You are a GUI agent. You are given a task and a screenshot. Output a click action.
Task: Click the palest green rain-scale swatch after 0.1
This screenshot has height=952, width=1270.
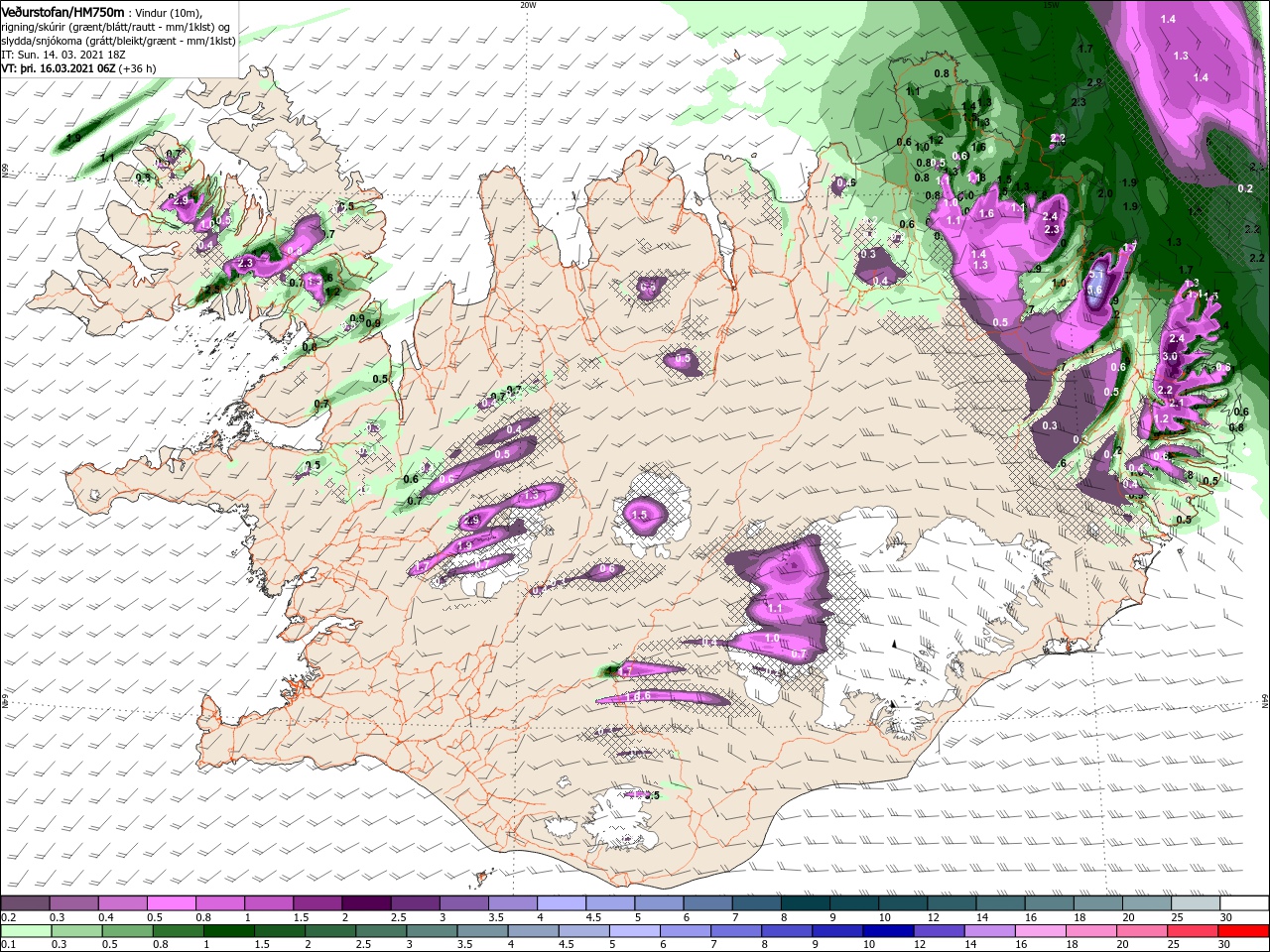tap(25, 931)
